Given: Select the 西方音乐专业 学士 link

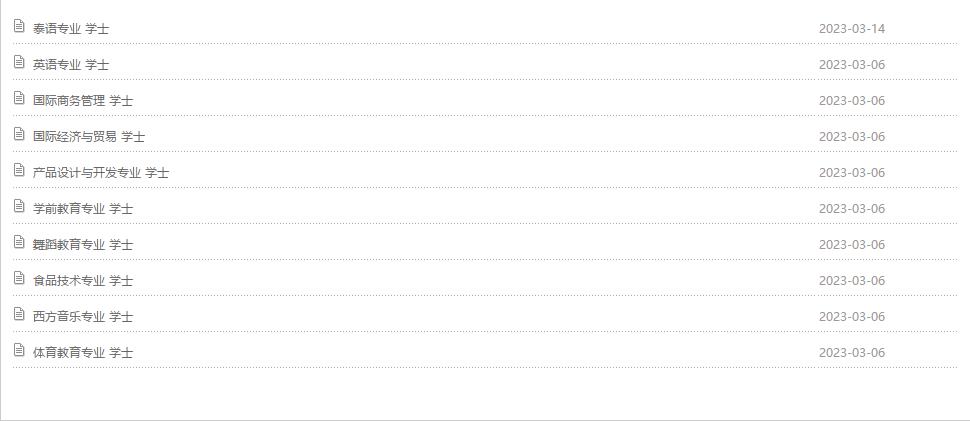Looking at the screenshot, I should click(83, 317).
